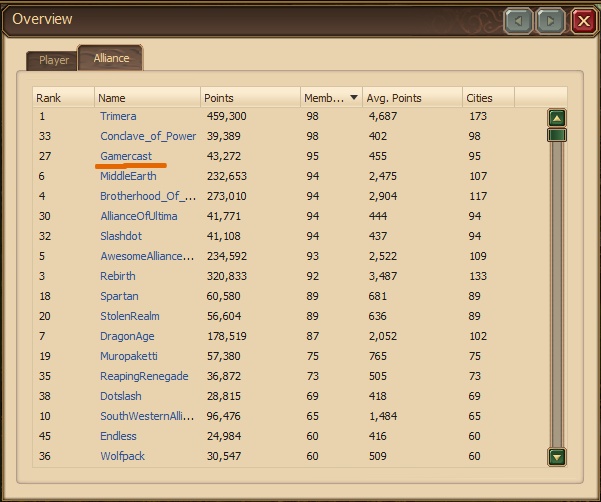The image size is (601, 502).
Task: Click the scrollbar down arrow
Action: click(x=557, y=457)
